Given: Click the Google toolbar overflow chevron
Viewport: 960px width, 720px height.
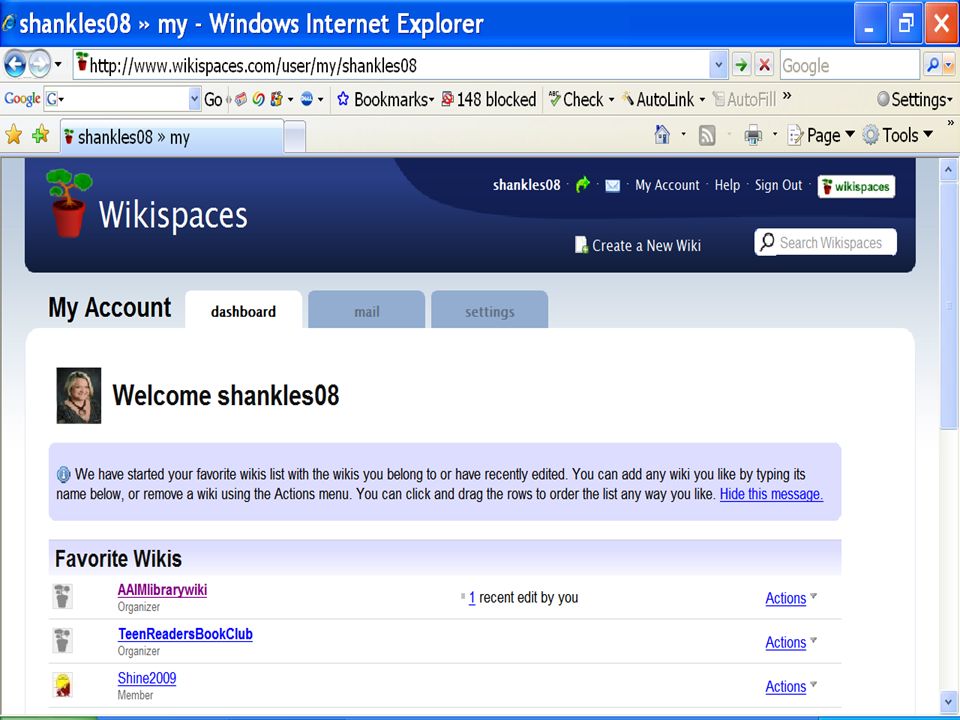Looking at the screenshot, I should click(x=787, y=95).
